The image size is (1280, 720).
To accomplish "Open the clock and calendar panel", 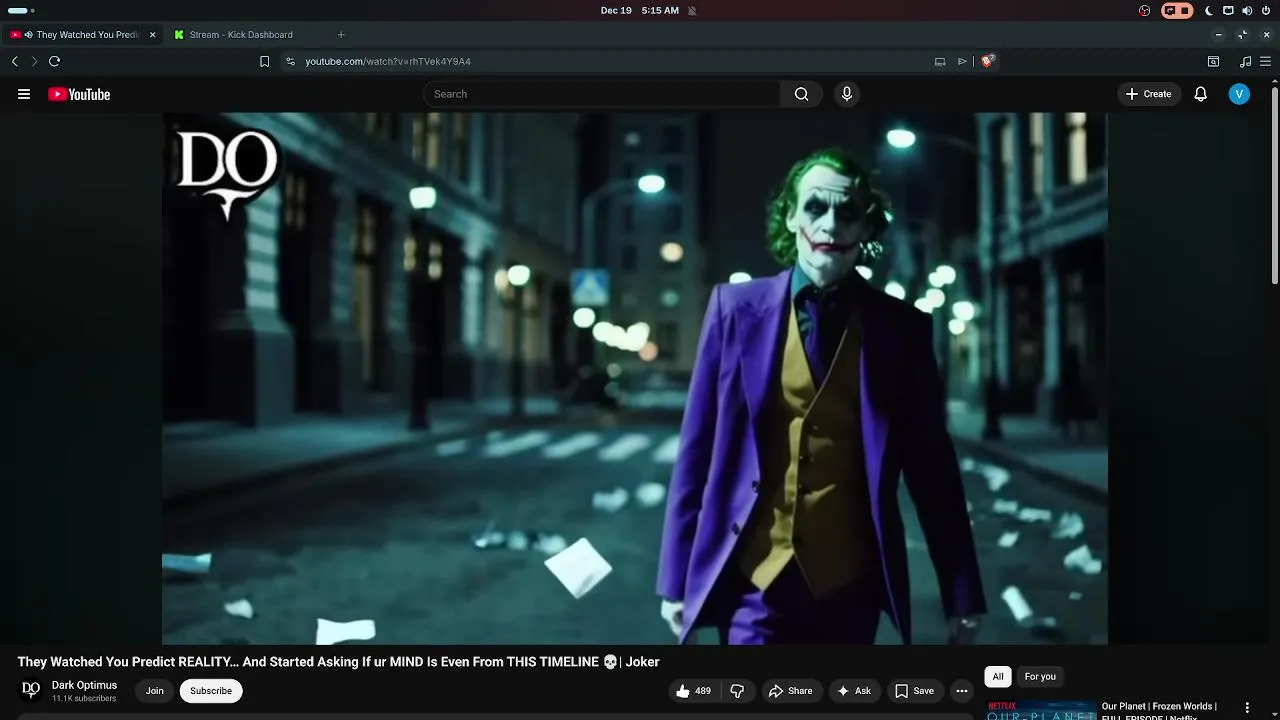I will tap(639, 10).
